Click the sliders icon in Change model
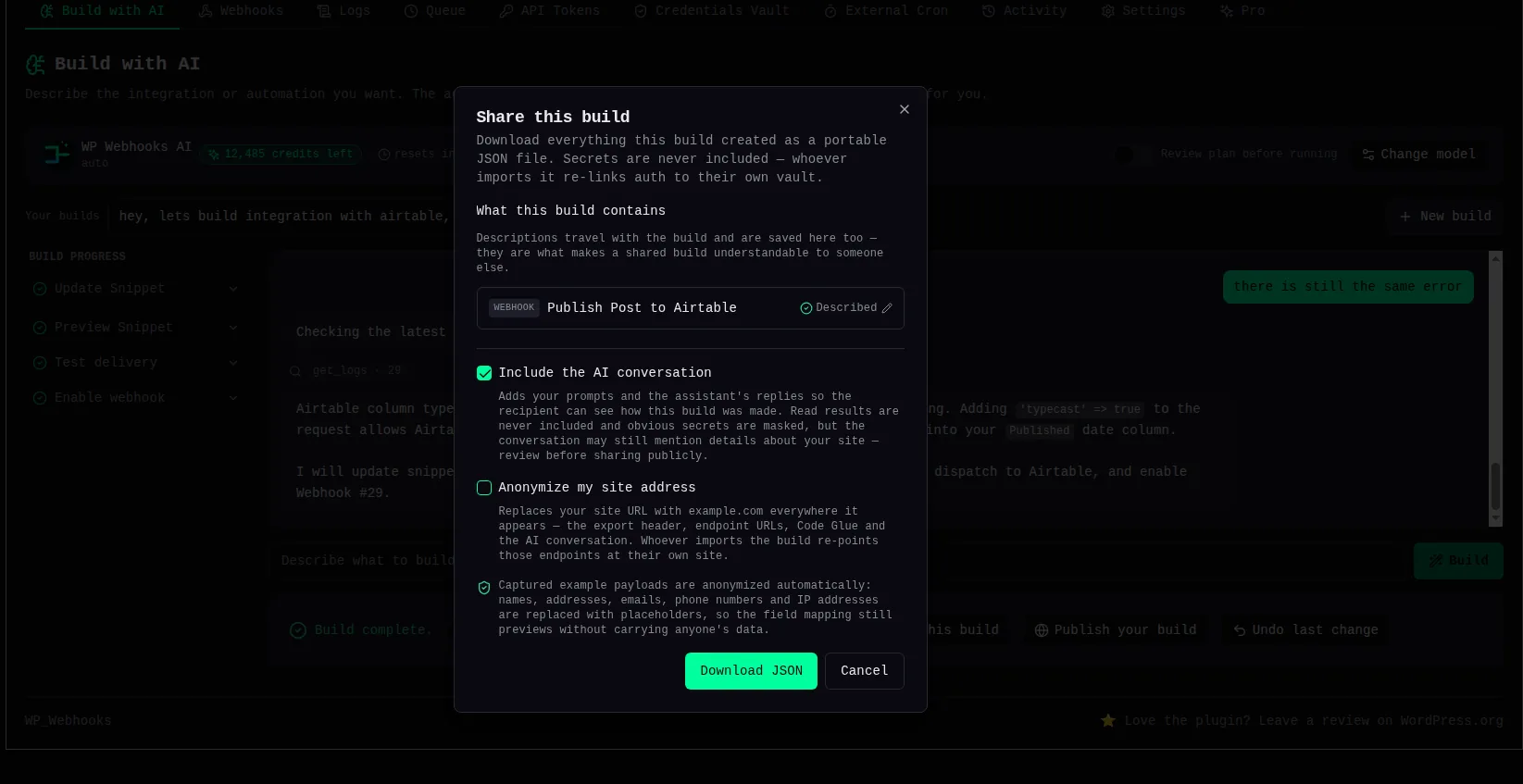The height and width of the screenshot is (784, 1523). click(1368, 155)
